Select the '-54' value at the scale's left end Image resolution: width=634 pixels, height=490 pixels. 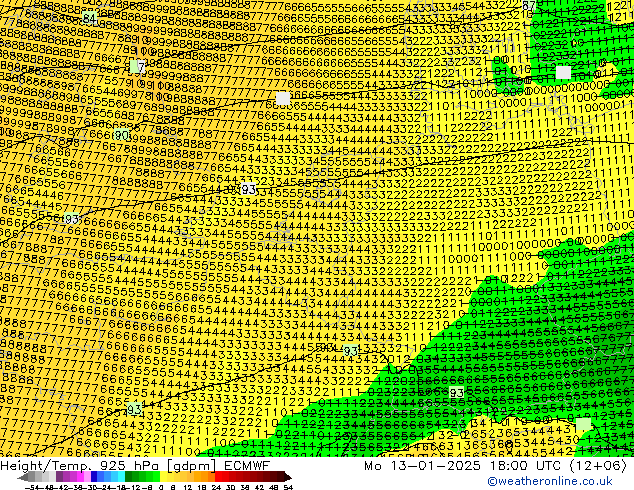(x=32, y=488)
